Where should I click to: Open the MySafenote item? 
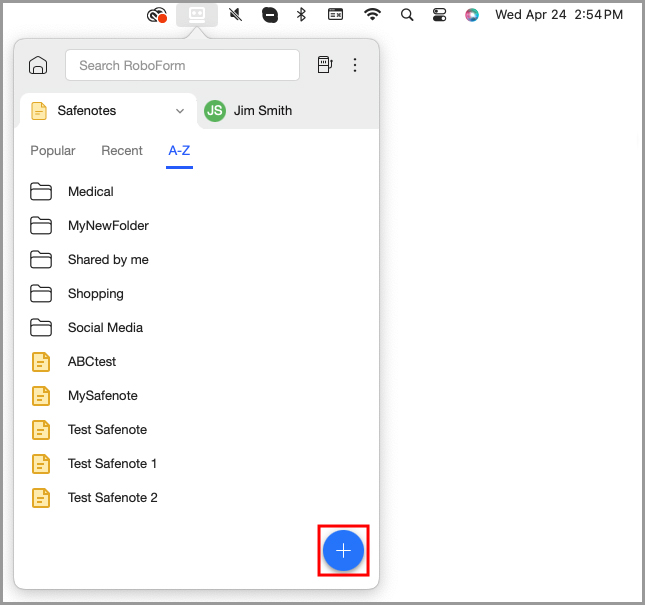[196, 396]
